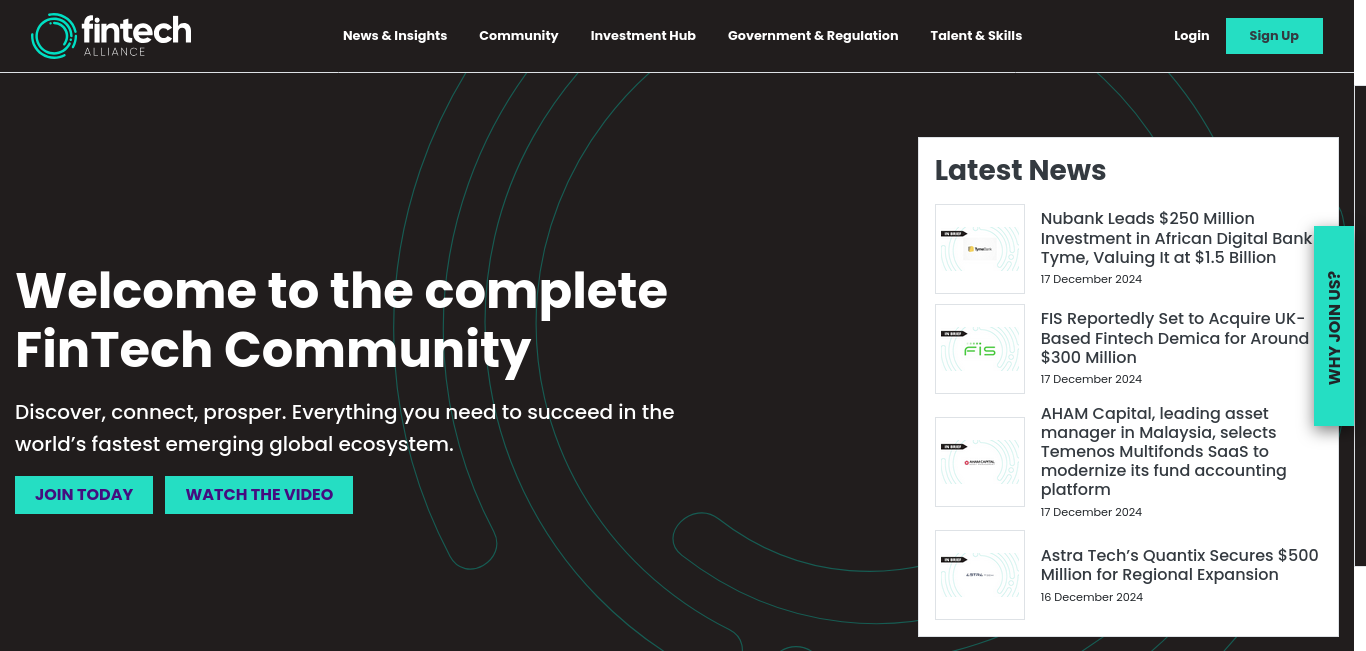
Task: Open AHAM Capital selects Temenos article
Action: (x=1164, y=451)
